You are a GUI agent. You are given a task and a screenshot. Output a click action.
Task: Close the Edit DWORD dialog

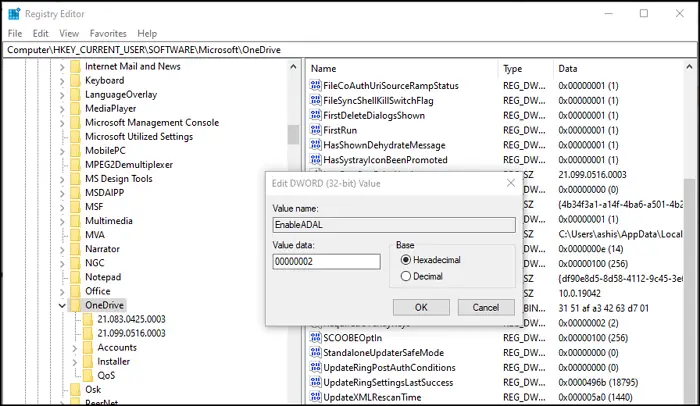(x=511, y=183)
